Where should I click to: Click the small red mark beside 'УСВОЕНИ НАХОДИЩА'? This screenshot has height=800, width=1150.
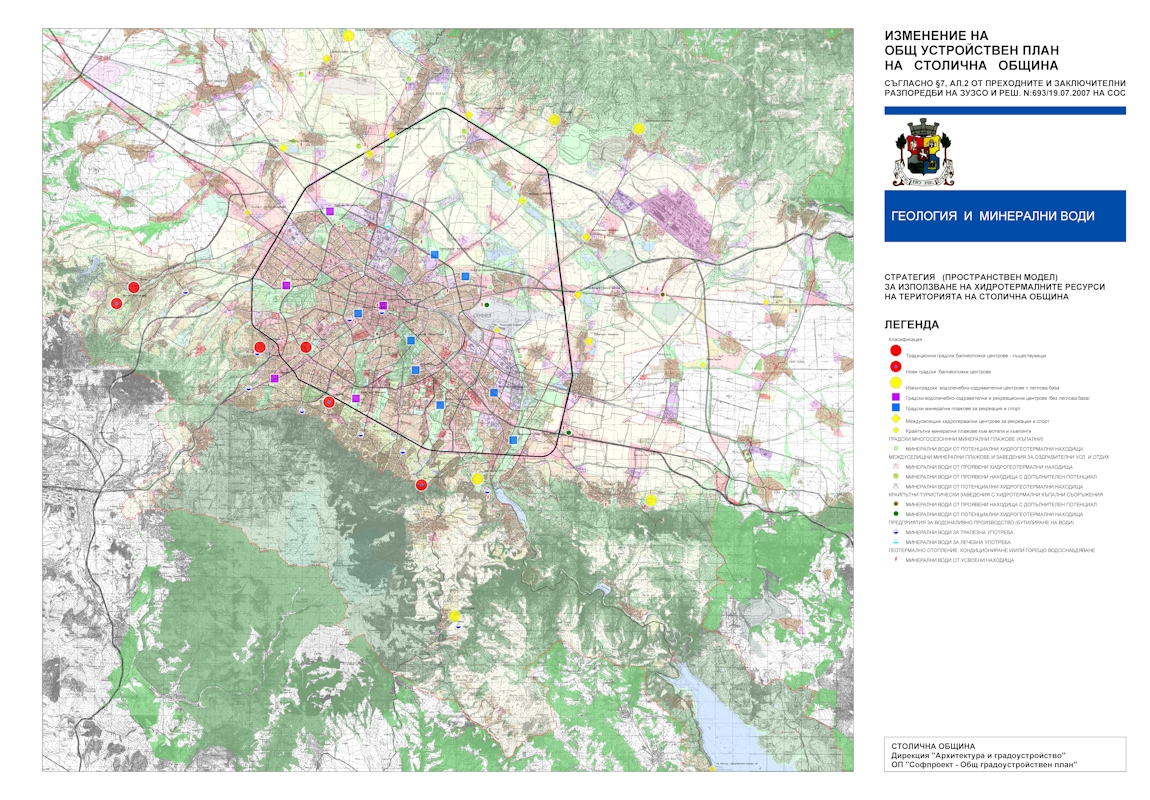pos(896,559)
